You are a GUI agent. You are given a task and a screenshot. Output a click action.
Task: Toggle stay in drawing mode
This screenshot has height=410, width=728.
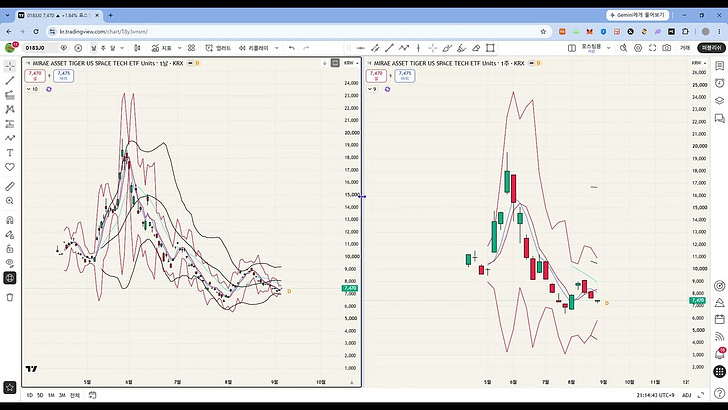click(x=10, y=234)
